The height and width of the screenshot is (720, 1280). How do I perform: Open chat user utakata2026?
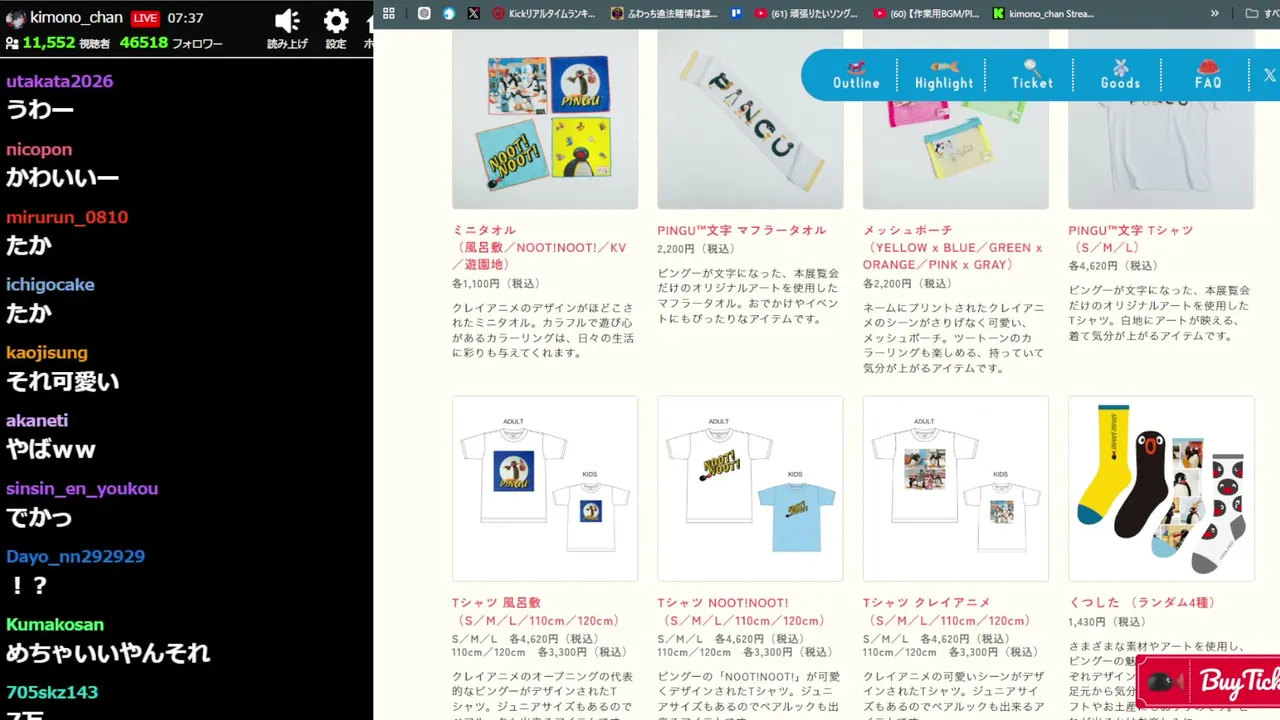click(x=59, y=81)
